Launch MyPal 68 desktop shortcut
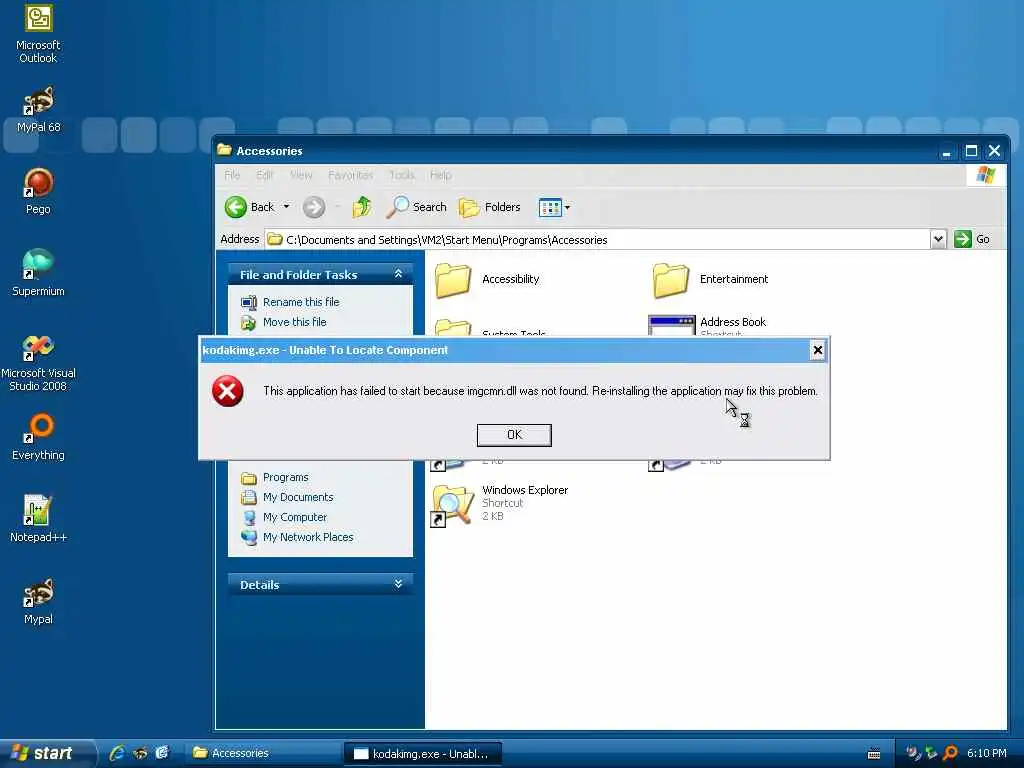Screen dimensions: 1024x768 [x=38, y=109]
